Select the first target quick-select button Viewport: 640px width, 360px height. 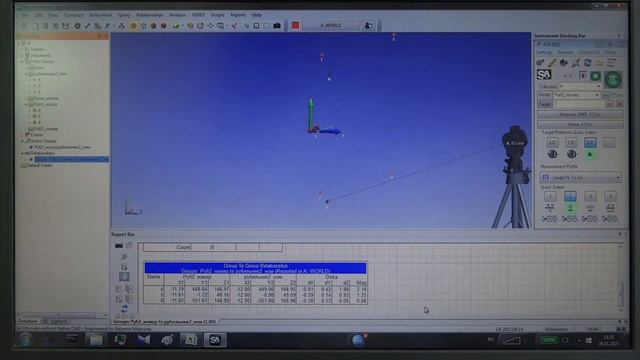pyautogui.click(x=552, y=142)
